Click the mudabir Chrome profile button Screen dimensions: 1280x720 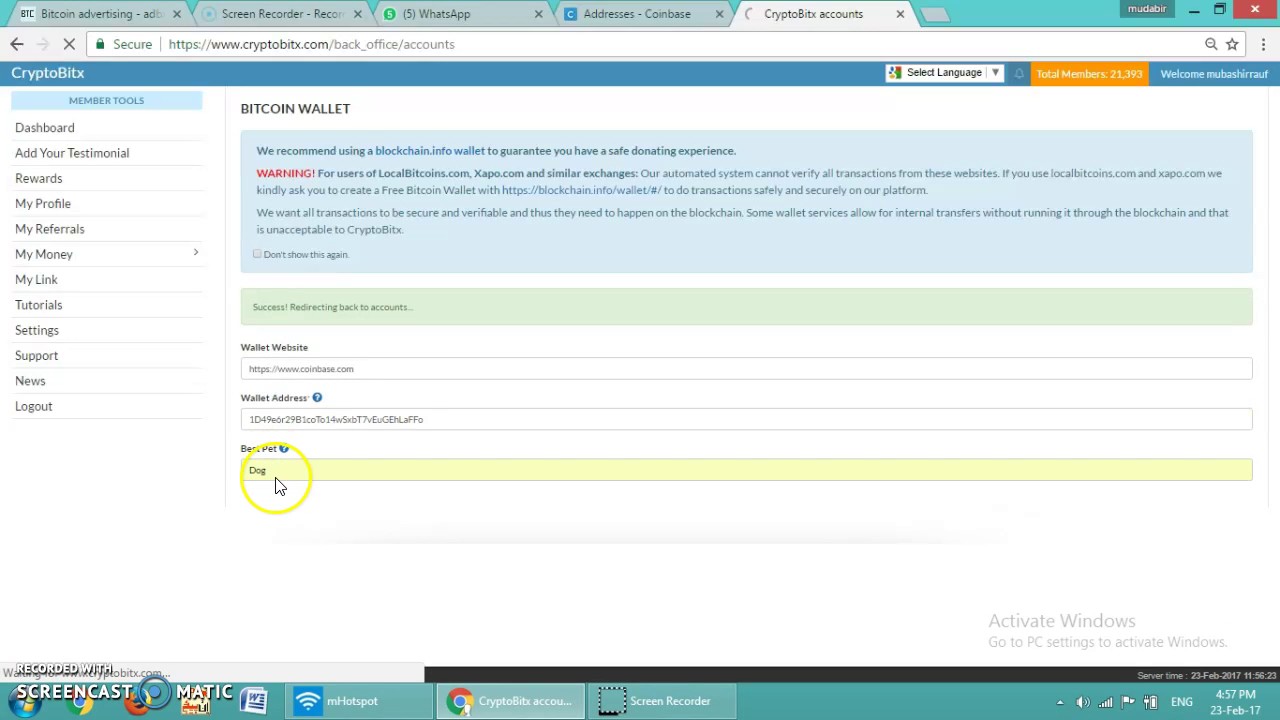pyautogui.click(x=1147, y=9)
